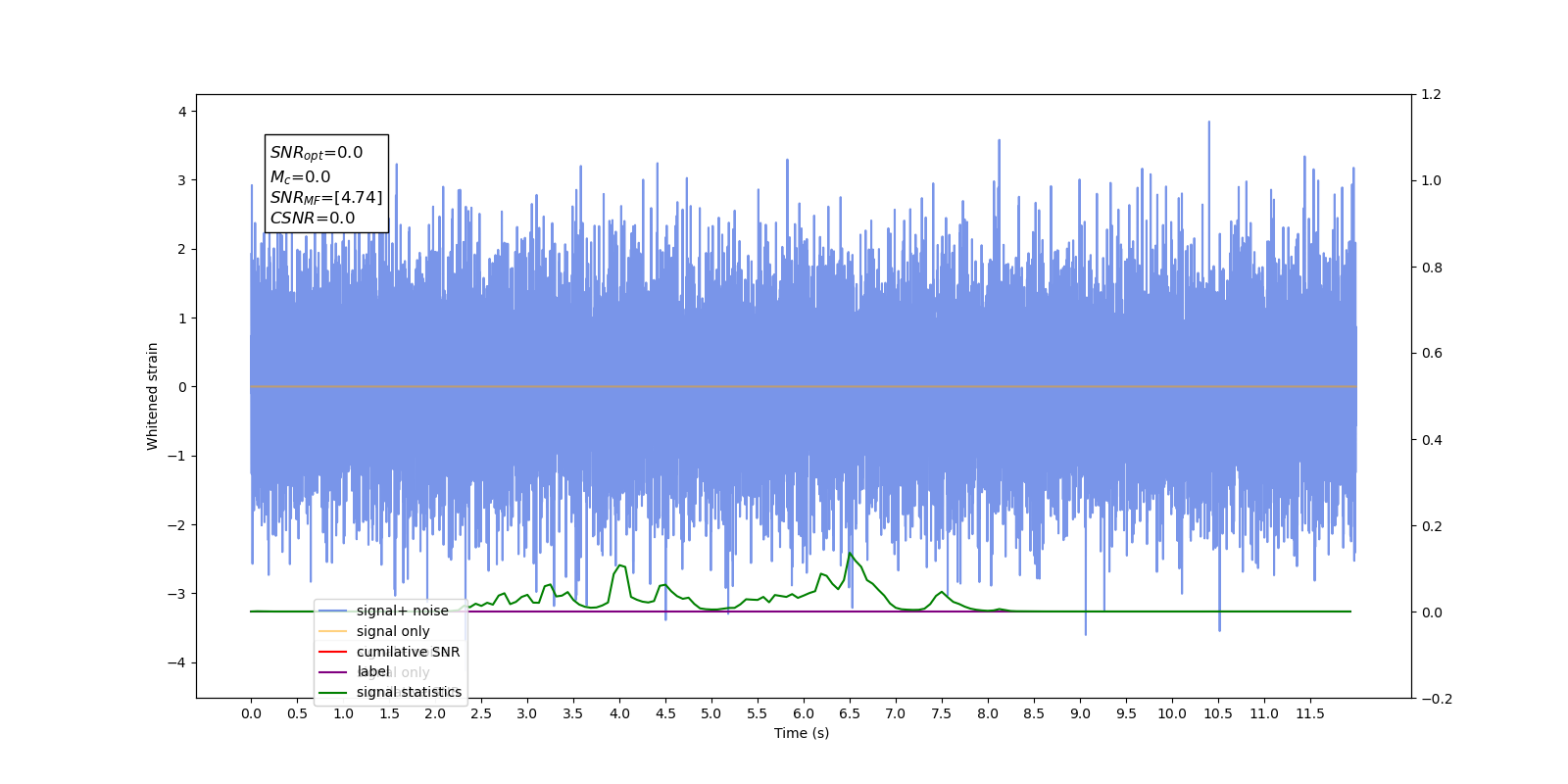Click the SNRMF=[4.74] annotation value
Viewport: 1568px width, 784px height.
pos(326,198)
